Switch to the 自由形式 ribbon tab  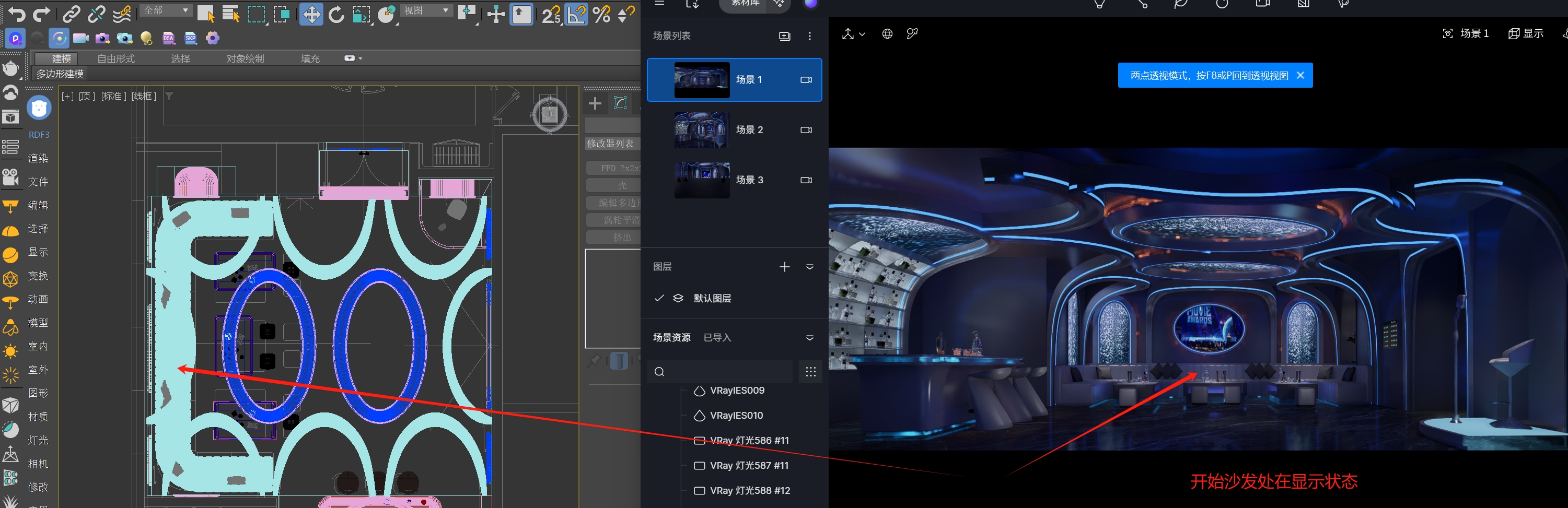(x=117, y=58)
